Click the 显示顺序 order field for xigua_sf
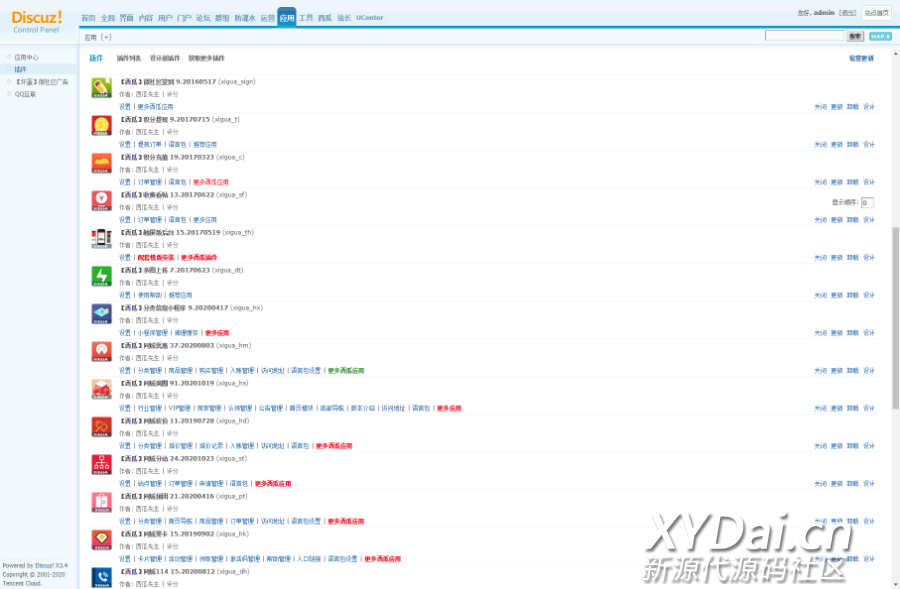900x589 pixels. (867, 203)
